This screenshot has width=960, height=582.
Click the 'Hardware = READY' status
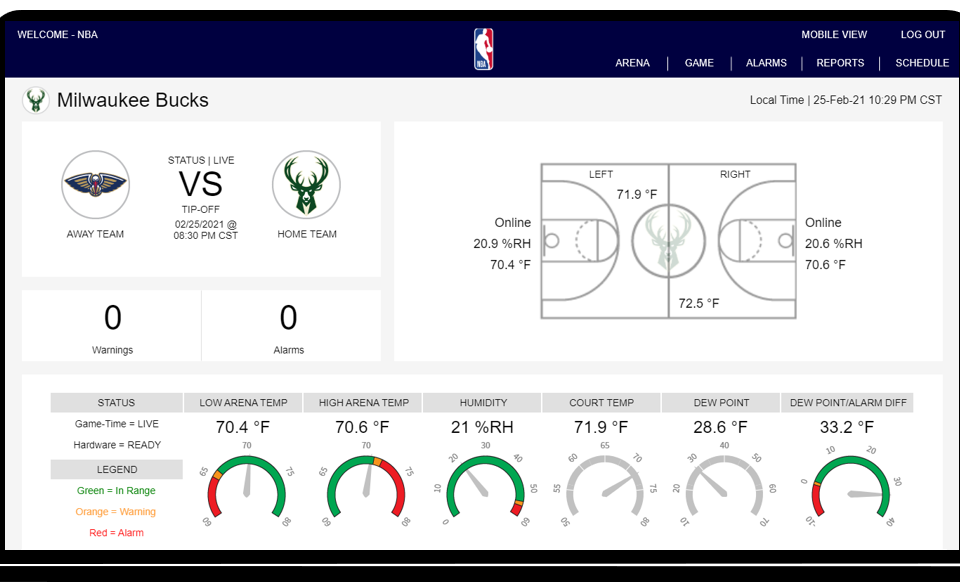(x=117, y=445)
